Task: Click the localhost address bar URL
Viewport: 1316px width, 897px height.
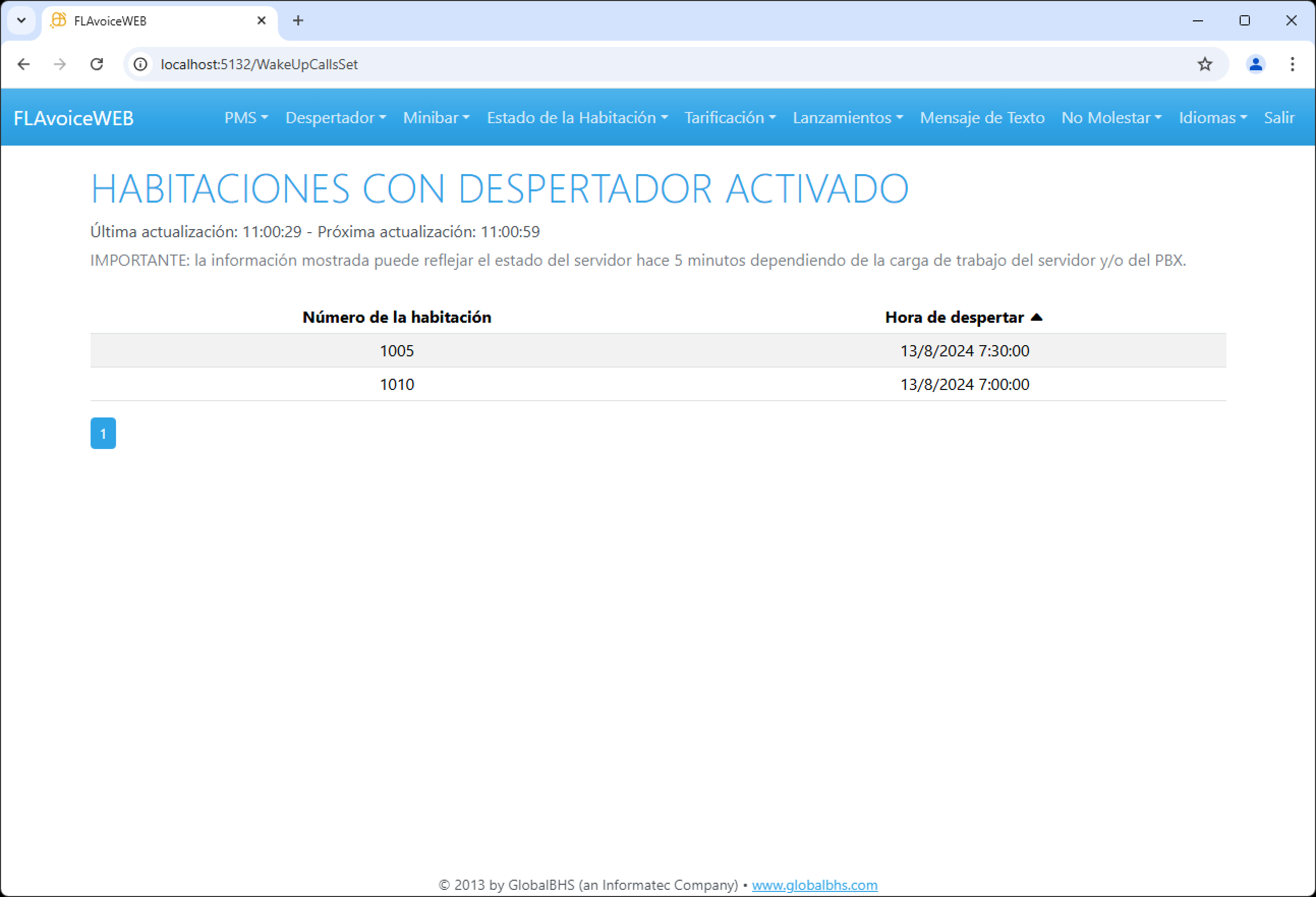Action: 260,64
